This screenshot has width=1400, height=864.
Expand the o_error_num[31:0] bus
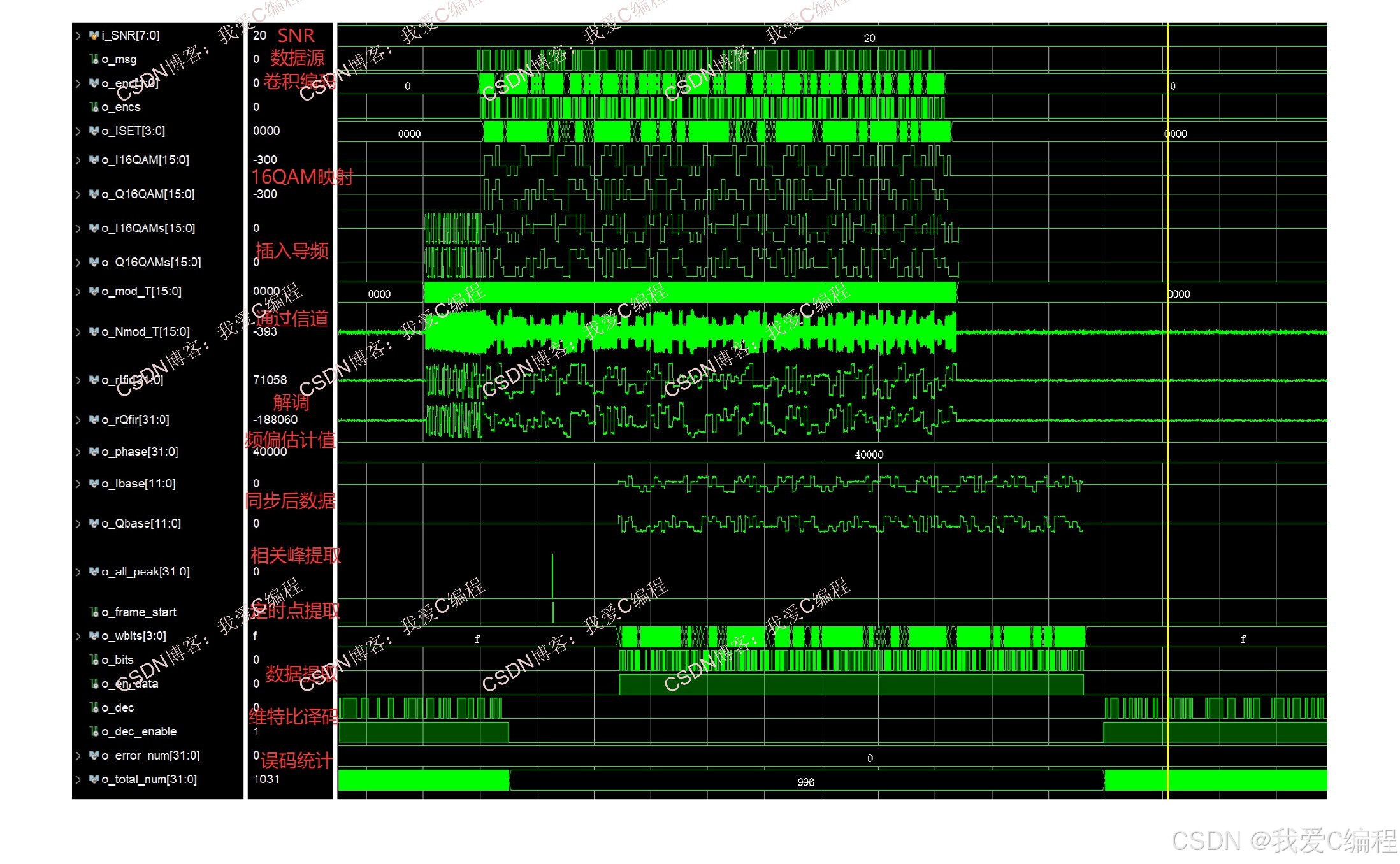[x=78, y=756]
